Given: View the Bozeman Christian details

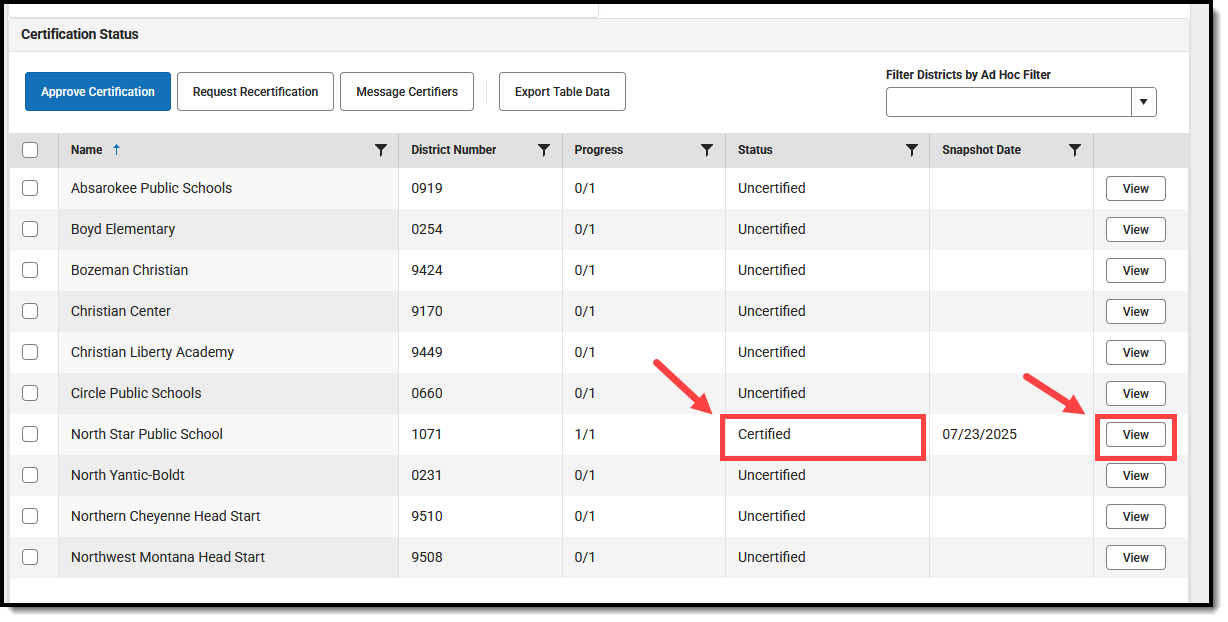Looking at the screenshot, I should [1135, 271].
